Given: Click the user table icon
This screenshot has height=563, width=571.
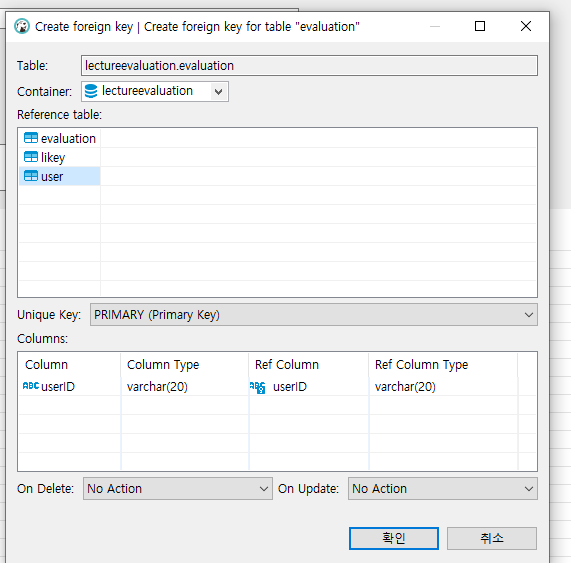Looking at the screenshot, I should point(31,176).
